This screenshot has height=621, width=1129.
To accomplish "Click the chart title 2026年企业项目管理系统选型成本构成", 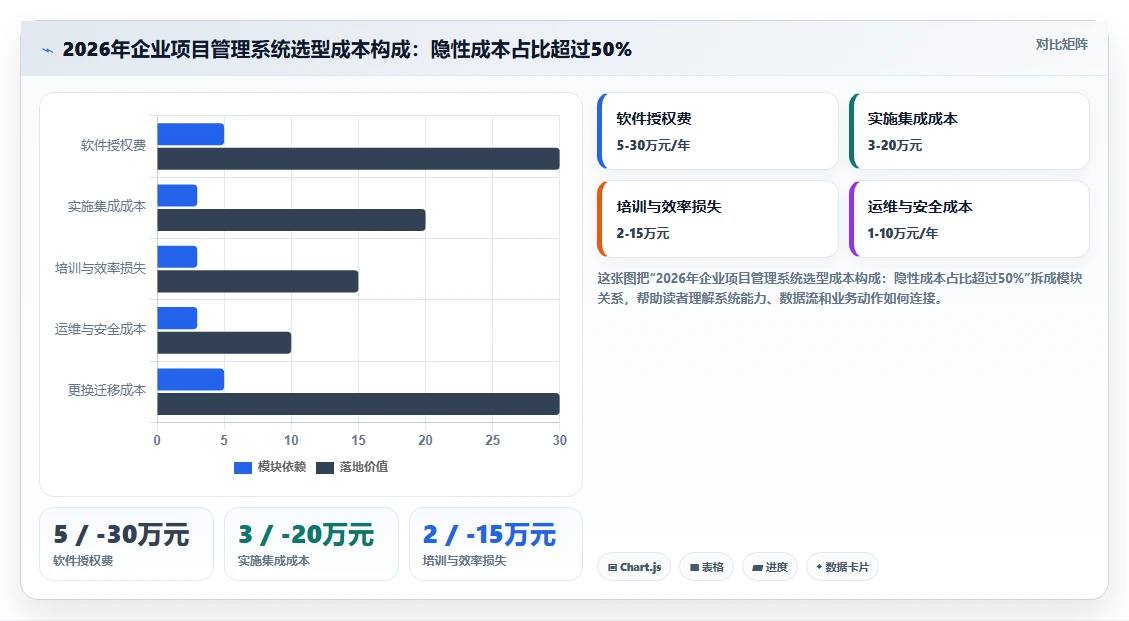I will (347, 49).
